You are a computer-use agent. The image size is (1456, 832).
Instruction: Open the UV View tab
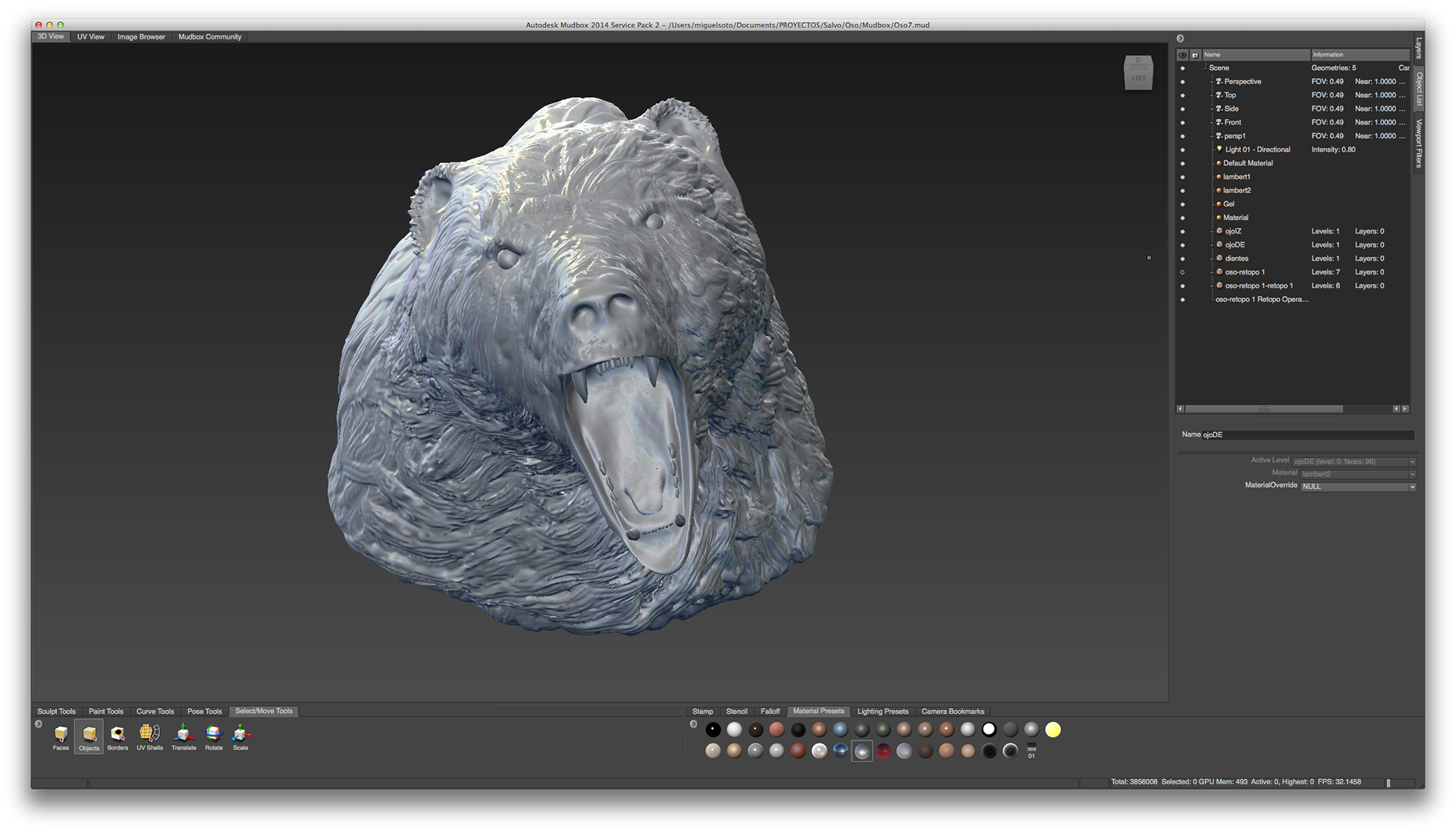(90, 36)
